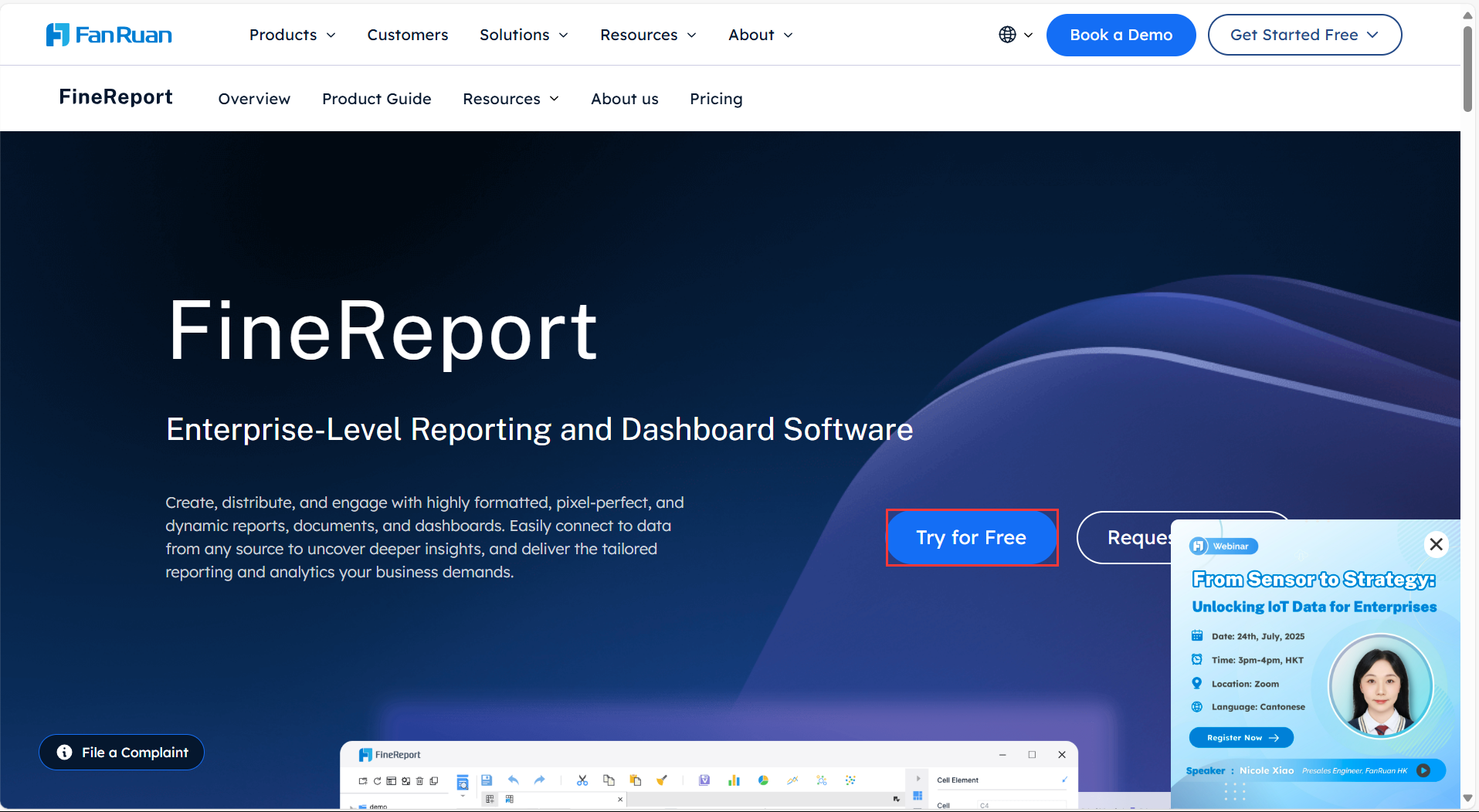Click the File a Complaint button

120,752
